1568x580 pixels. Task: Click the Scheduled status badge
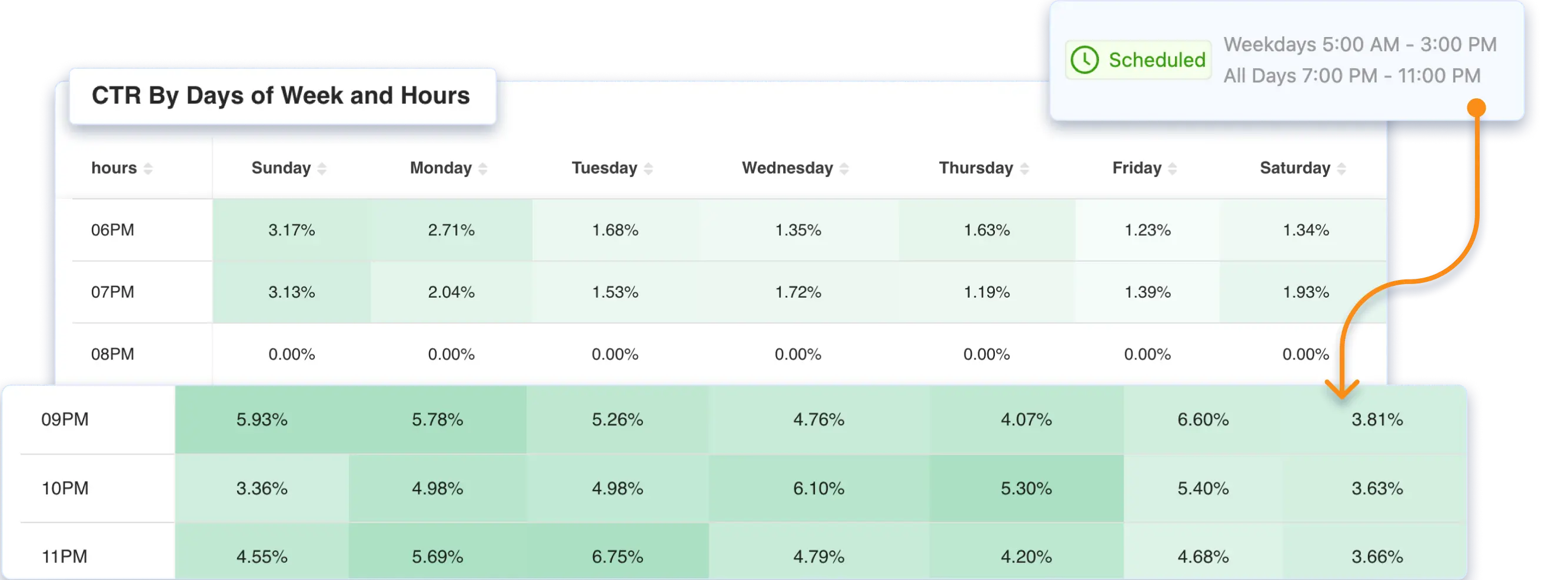pyautogui.click(x=1138, y=60)
